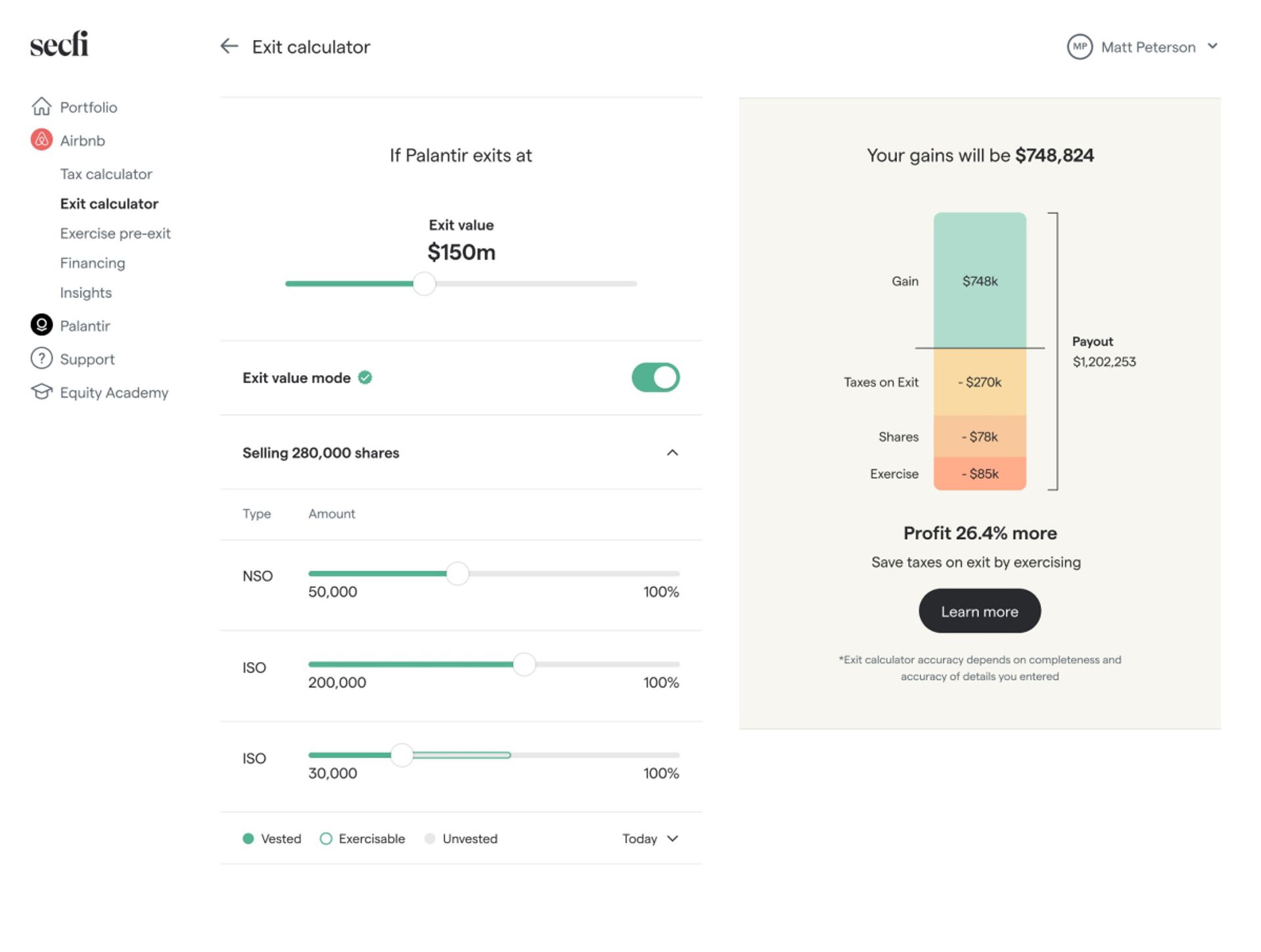1261x952 pixels.
Task: Click the Portfolio house icon
Action: [41, 106]
